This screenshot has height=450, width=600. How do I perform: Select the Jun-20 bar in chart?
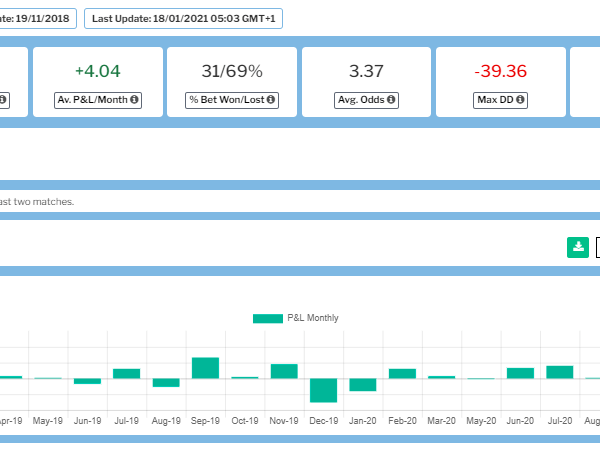click(x=520, y=373)
